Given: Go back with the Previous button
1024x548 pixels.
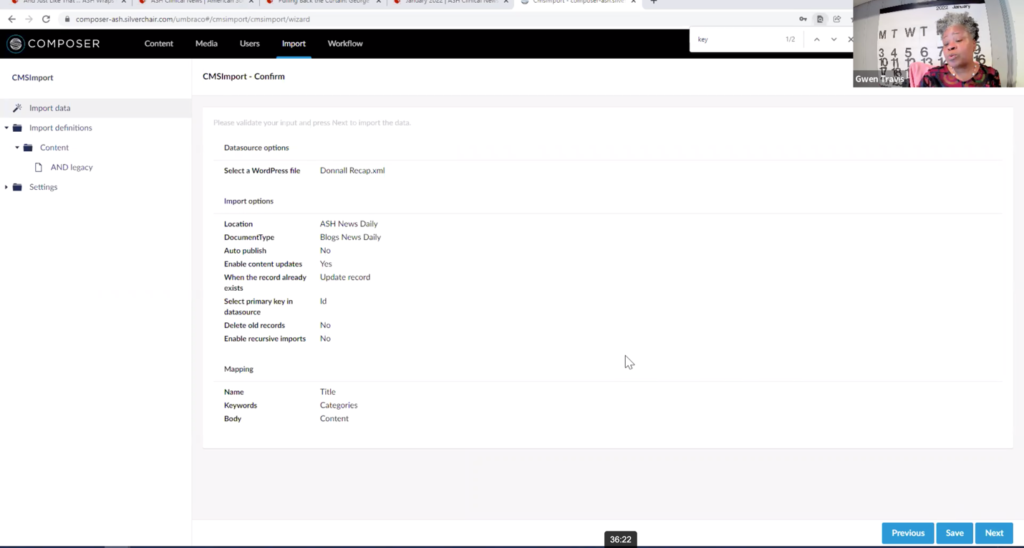Looking at the screenshot, I should tap(907, 533).
